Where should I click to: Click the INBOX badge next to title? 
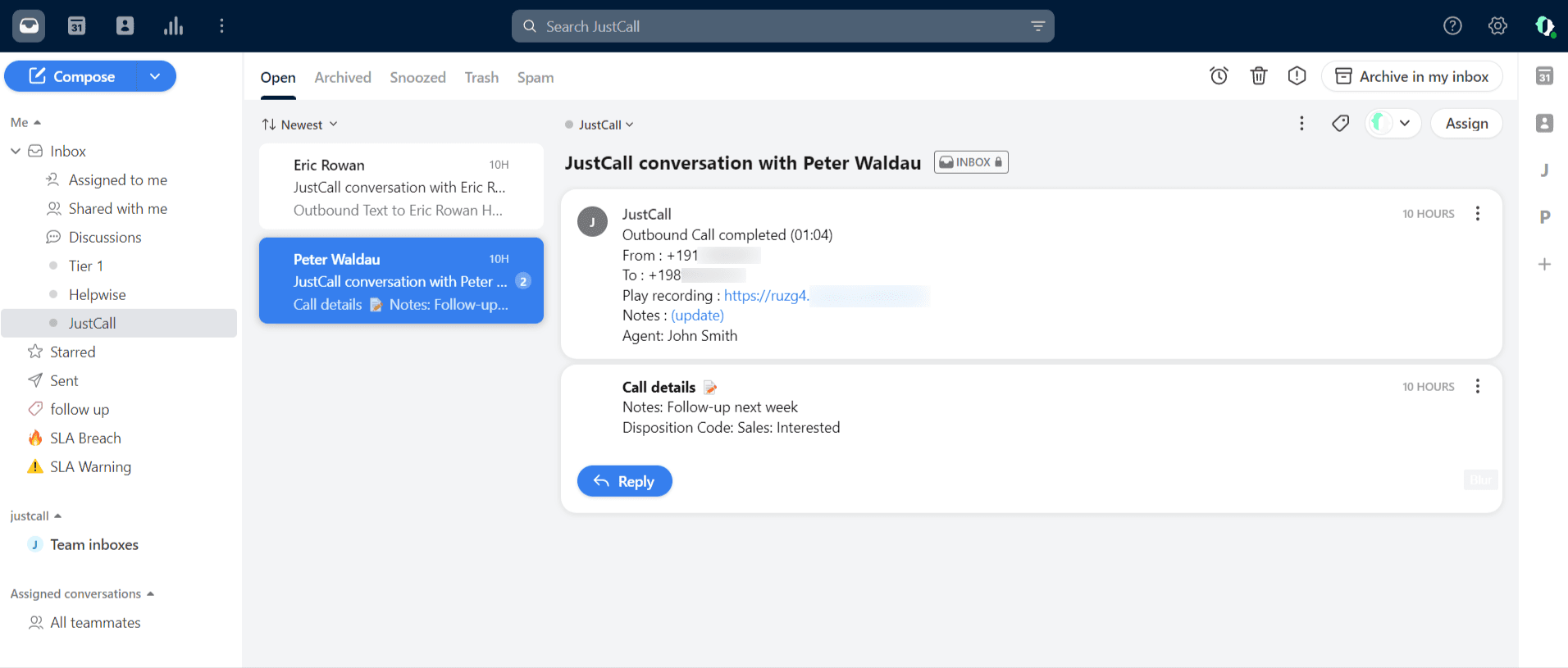click(x=971, y=162)
